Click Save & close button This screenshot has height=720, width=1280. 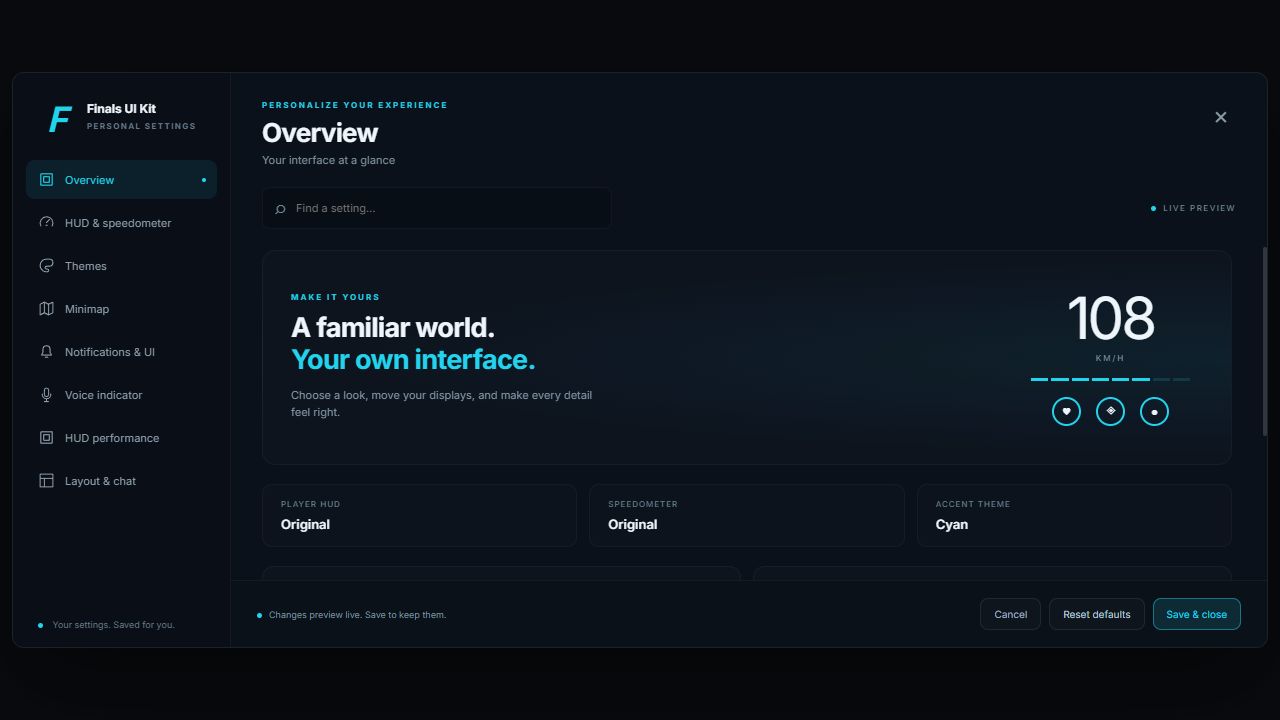click(x=1196, y=614)
